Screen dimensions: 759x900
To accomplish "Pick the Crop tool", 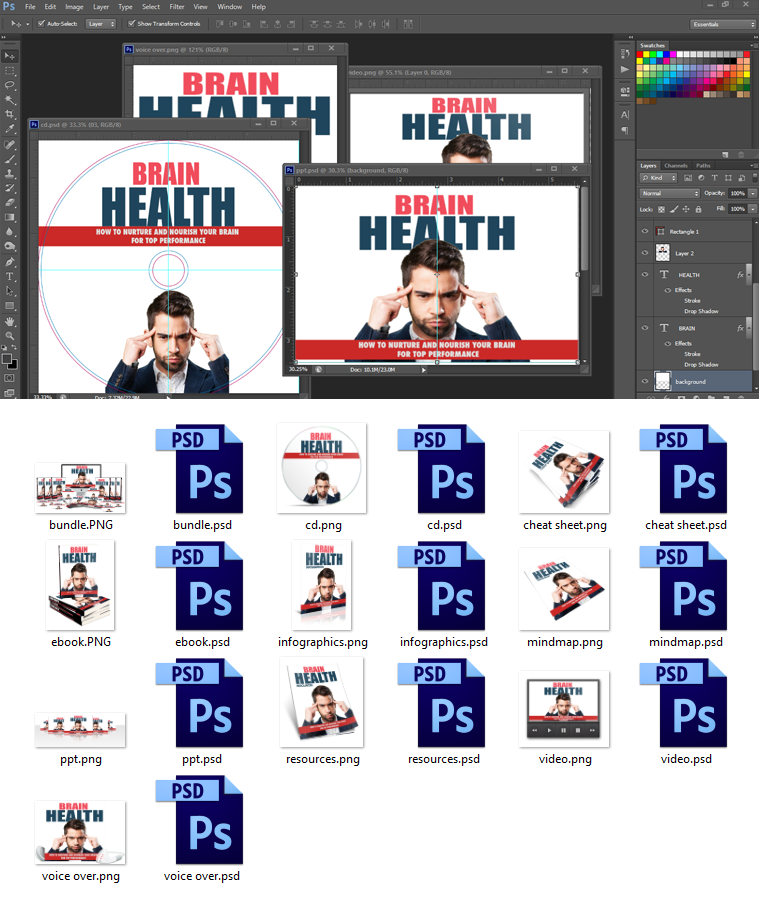I will (x=10, y=114).
